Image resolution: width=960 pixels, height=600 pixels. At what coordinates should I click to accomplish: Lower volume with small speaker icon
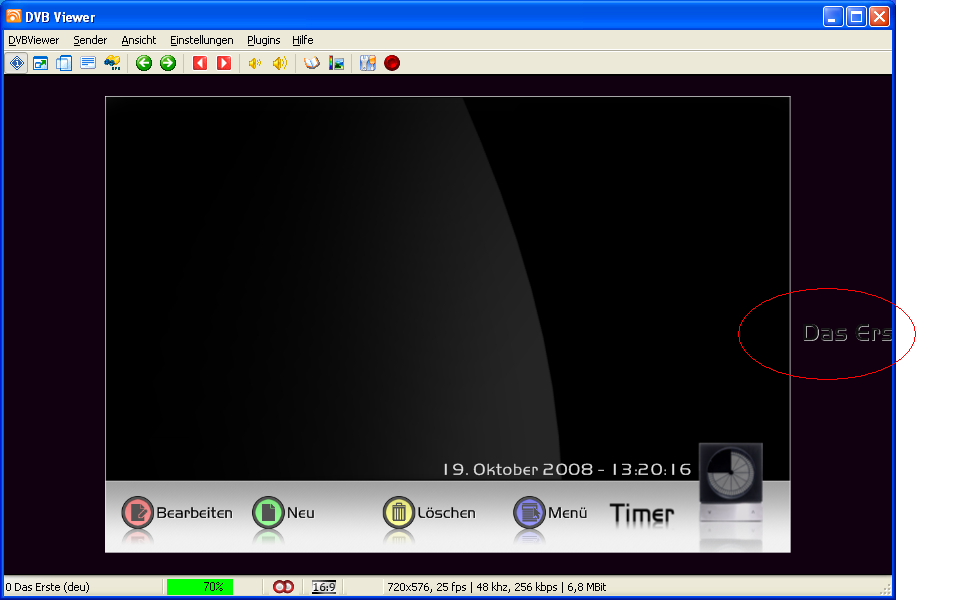[x=255, y=63]
